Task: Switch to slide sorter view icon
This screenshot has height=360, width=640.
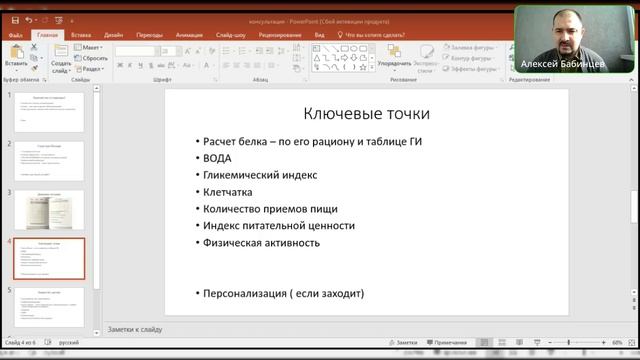Action: click(x=502, y=342)
